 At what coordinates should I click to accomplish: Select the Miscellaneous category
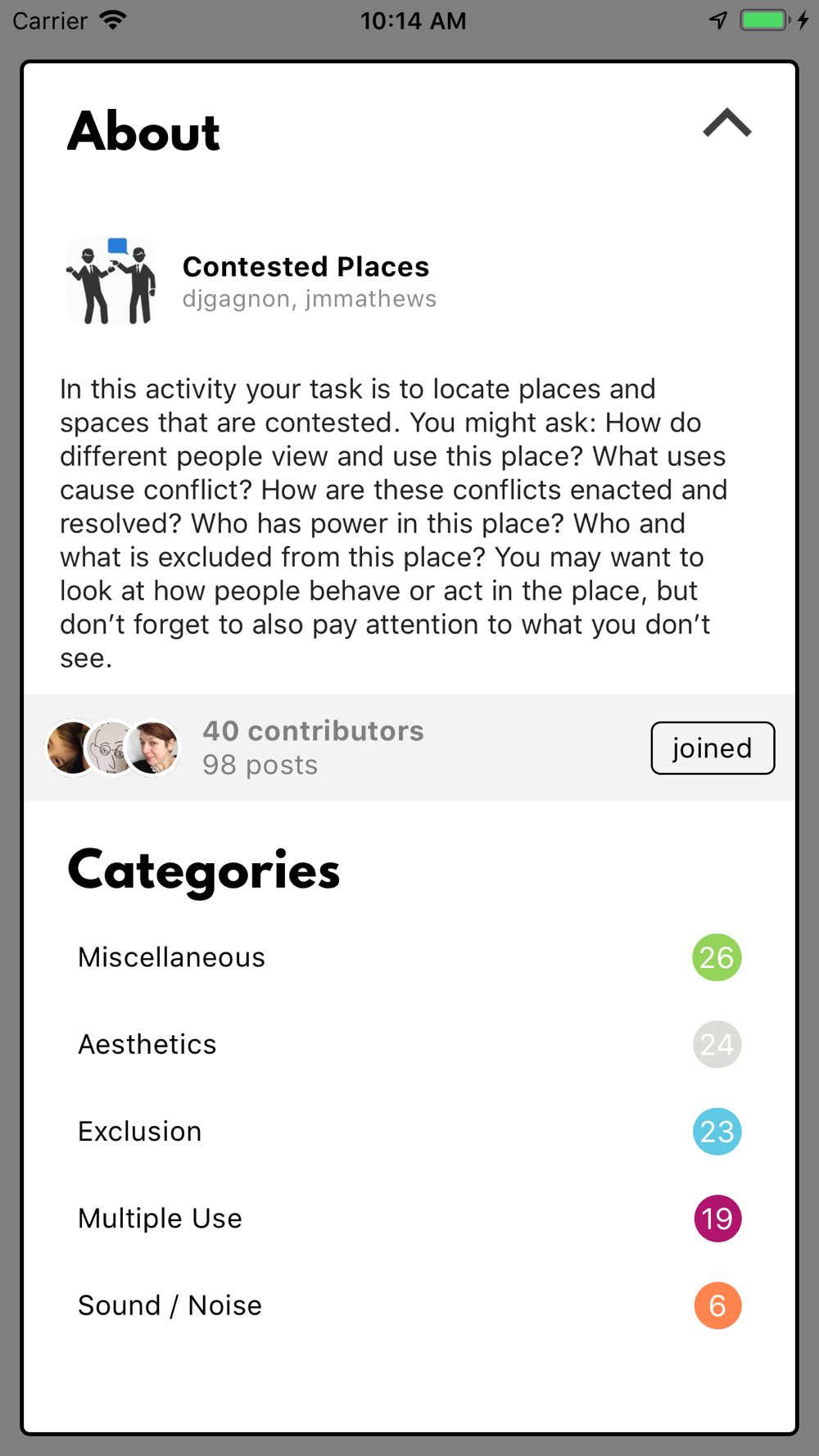tap(409, 957)
